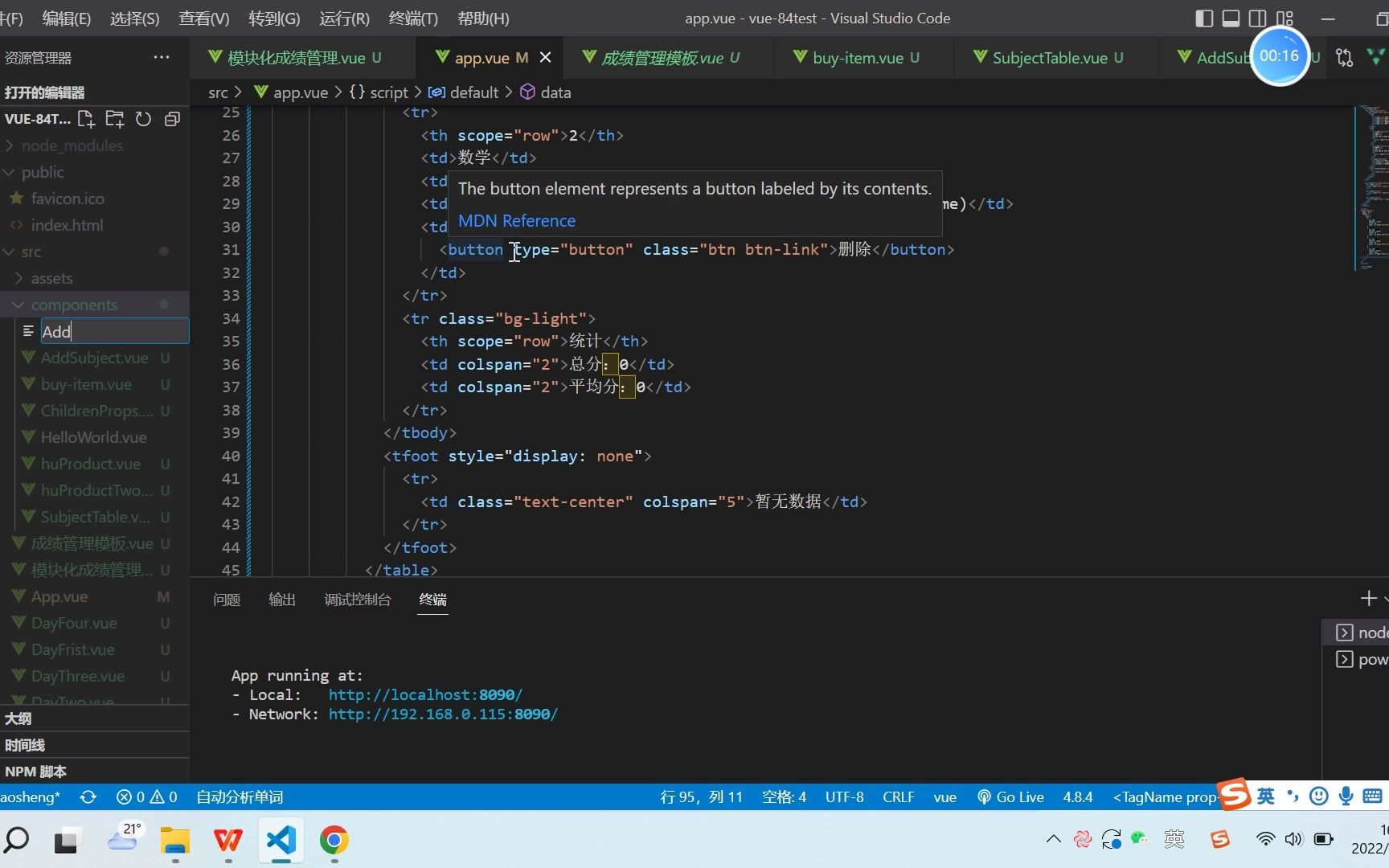Expand the 时间线 timeline section
This screenshot has width=1389, height=868.
click(x=95, y=745)
